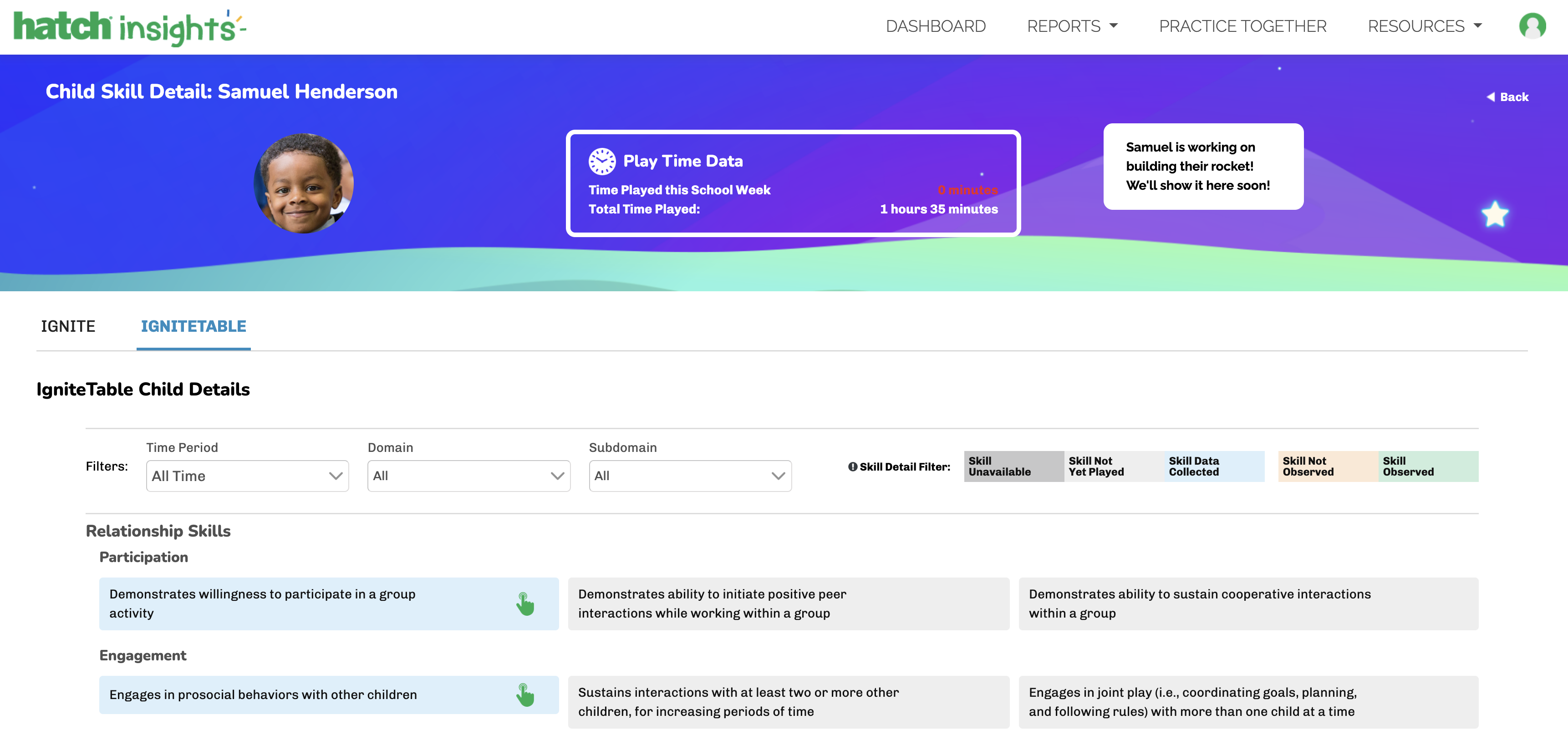Click the Back arrow icon
Screen dimensions: 1568x740
[x=1491, y=97]
